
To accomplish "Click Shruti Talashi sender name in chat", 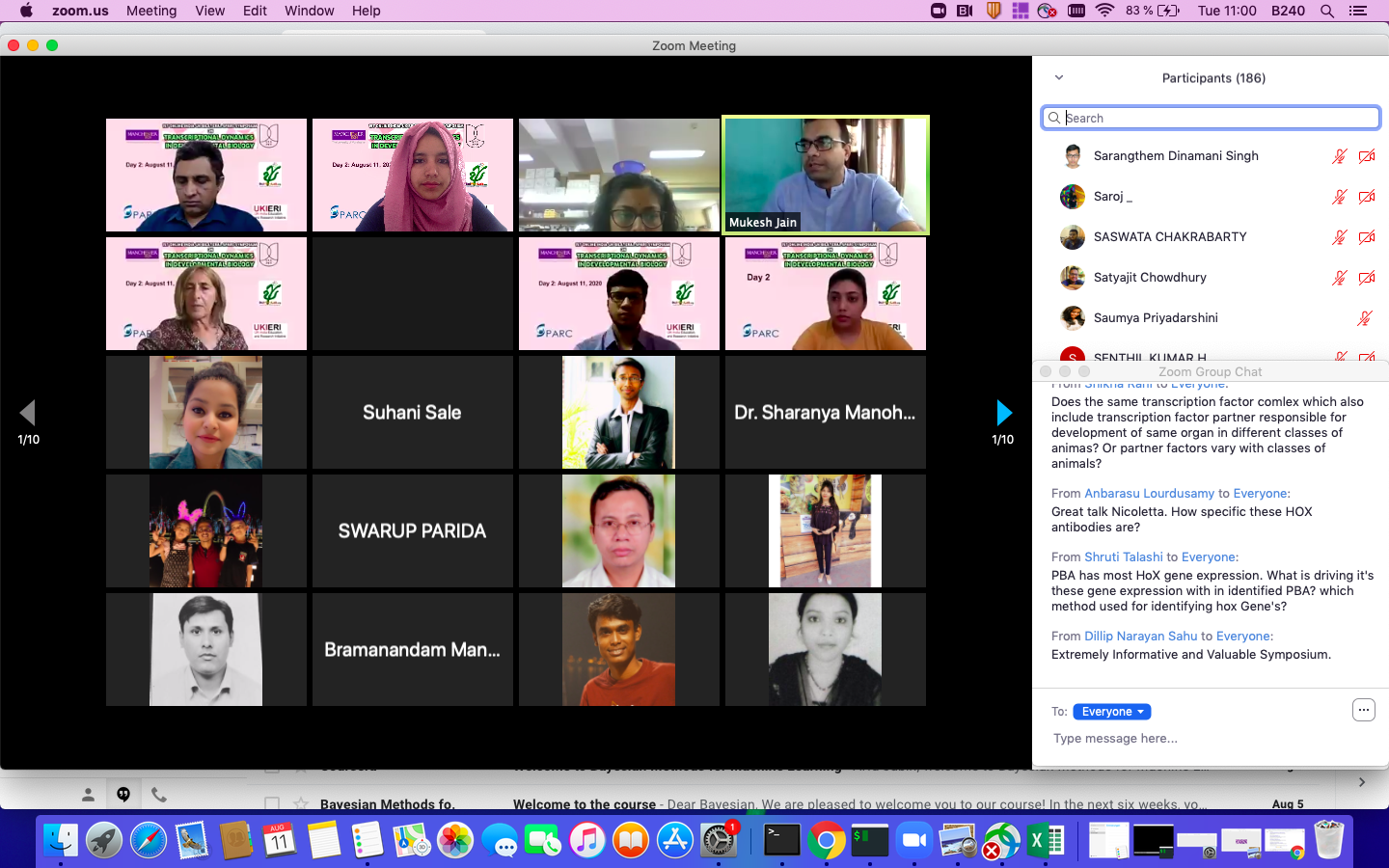I will (1123, 556).
